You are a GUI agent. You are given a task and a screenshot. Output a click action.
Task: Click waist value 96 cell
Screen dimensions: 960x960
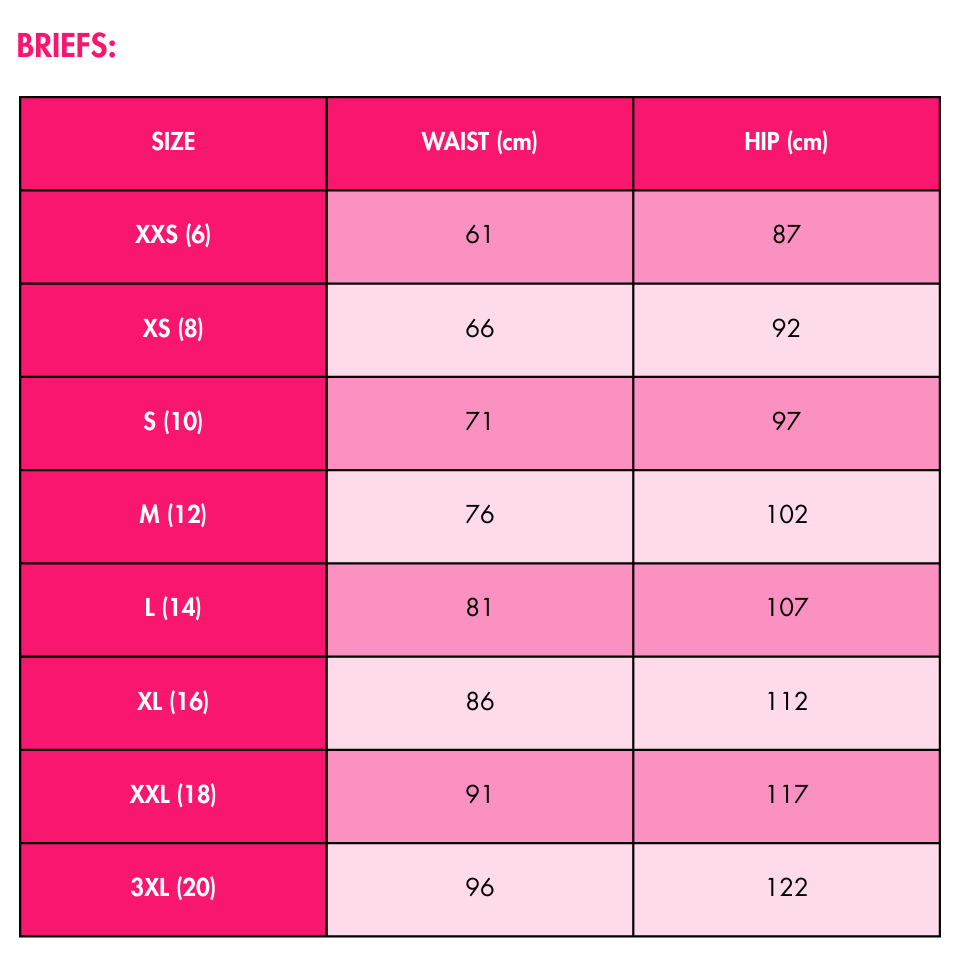pos(479,888)
